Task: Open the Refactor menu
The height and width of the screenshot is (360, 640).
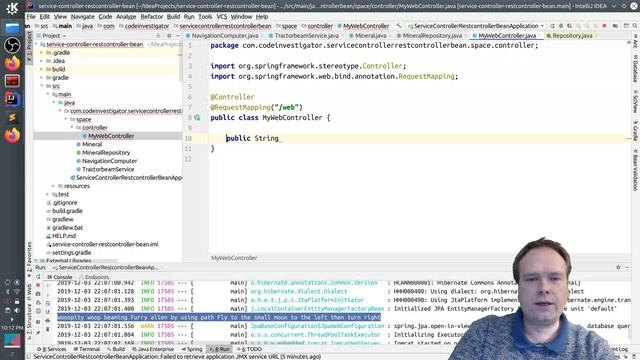Action: tap(151, 17)
